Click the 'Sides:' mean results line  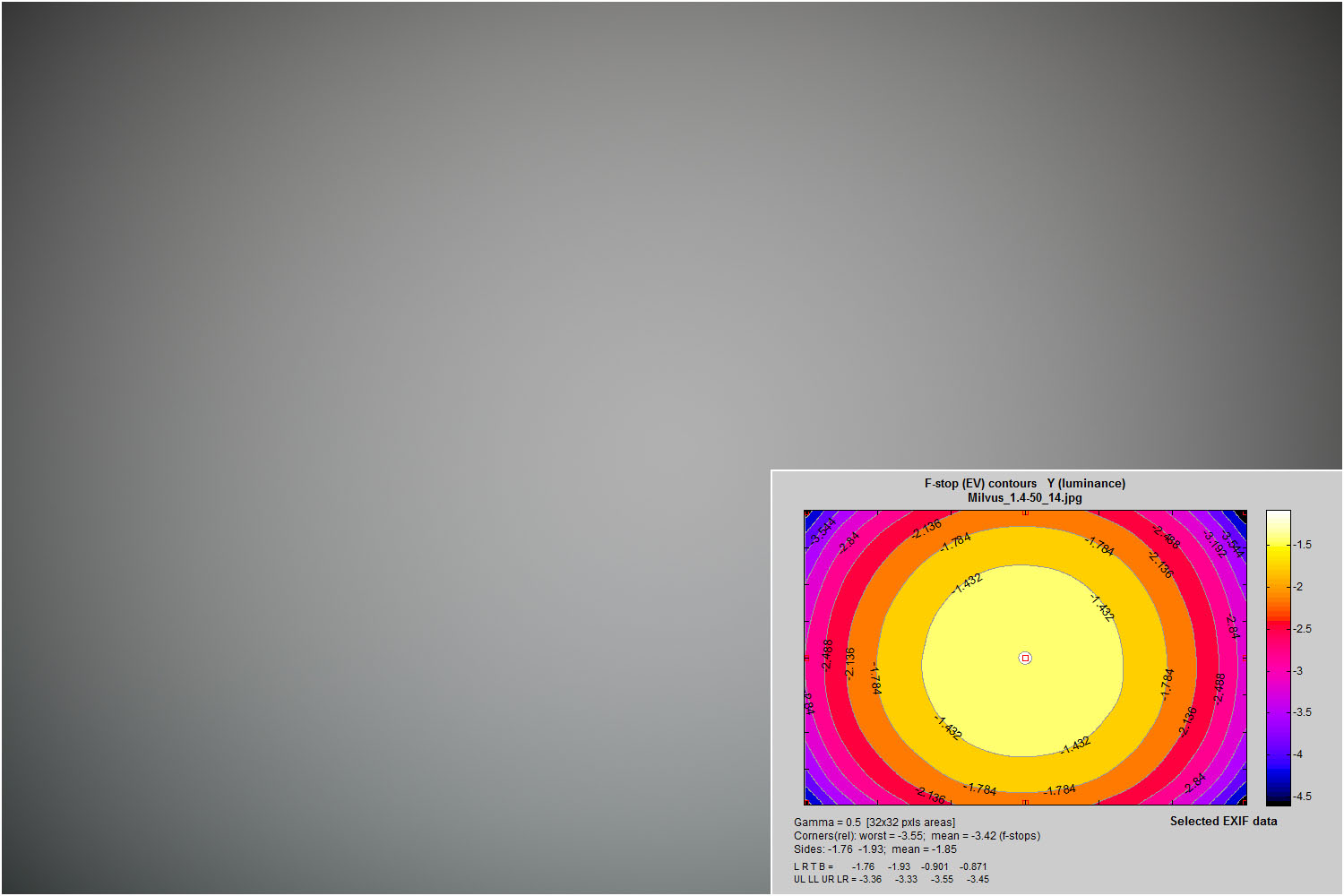tap(874, 849)
